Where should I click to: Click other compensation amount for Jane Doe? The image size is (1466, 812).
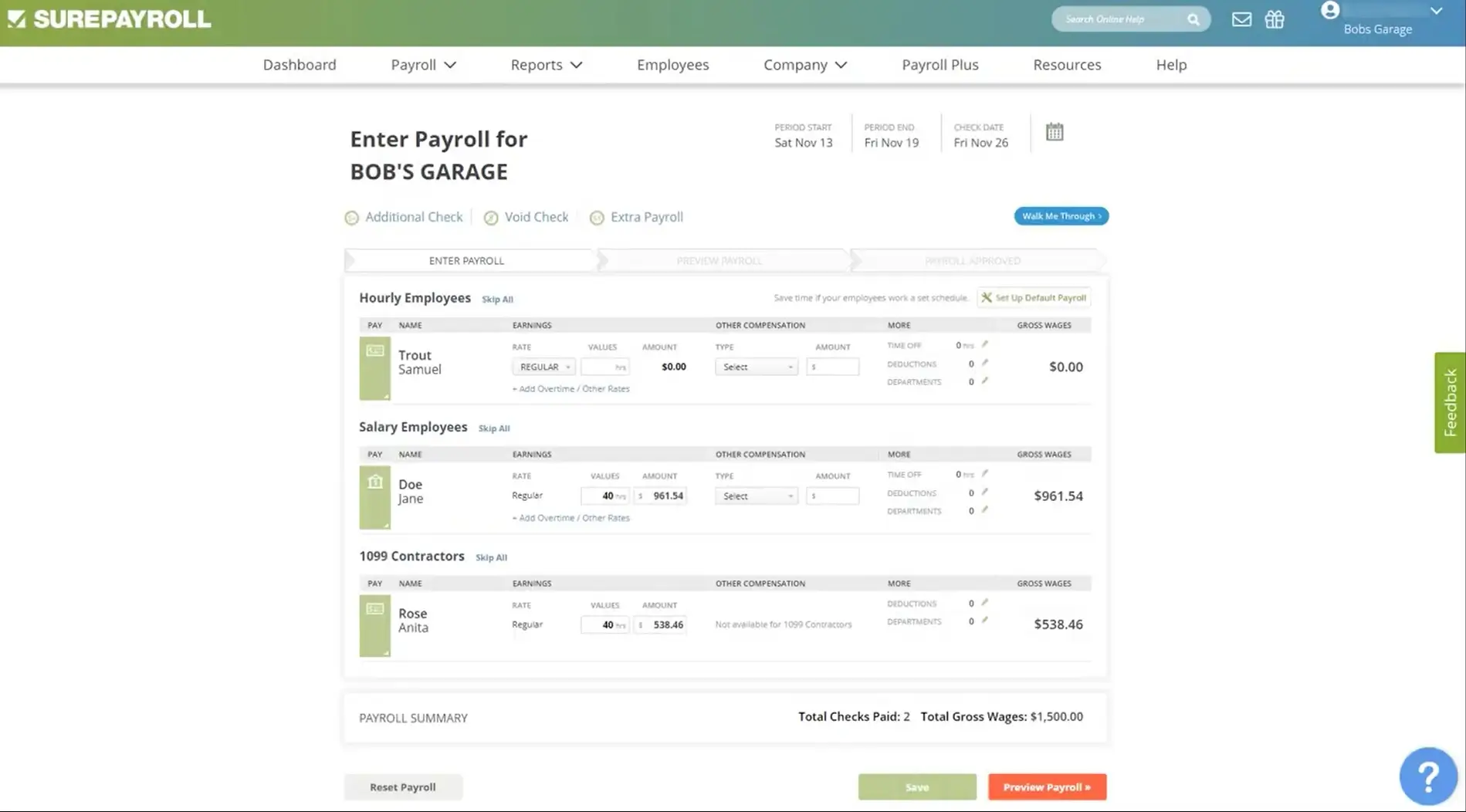coord(832,496)
